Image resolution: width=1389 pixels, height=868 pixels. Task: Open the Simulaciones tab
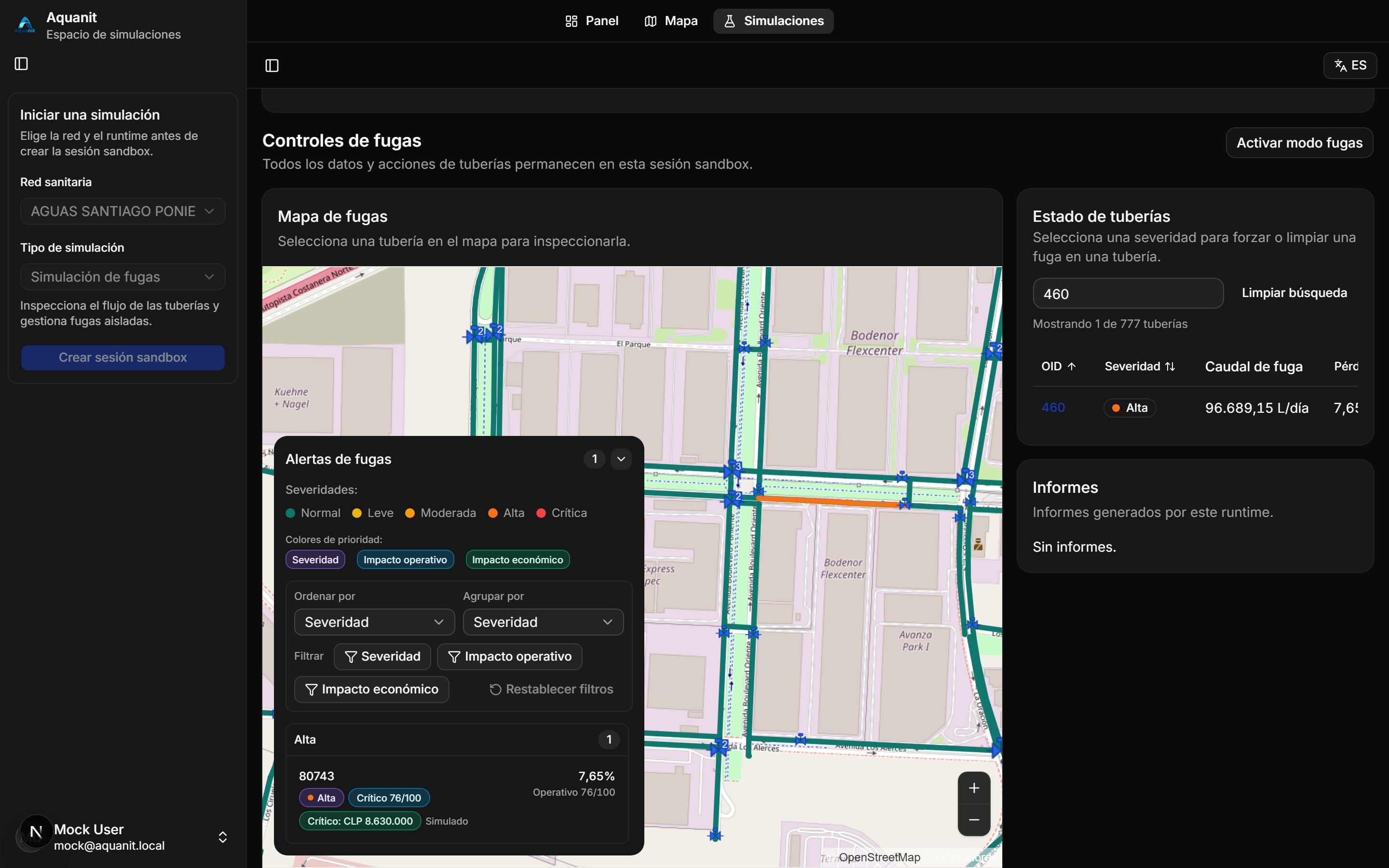pos(773,21)
